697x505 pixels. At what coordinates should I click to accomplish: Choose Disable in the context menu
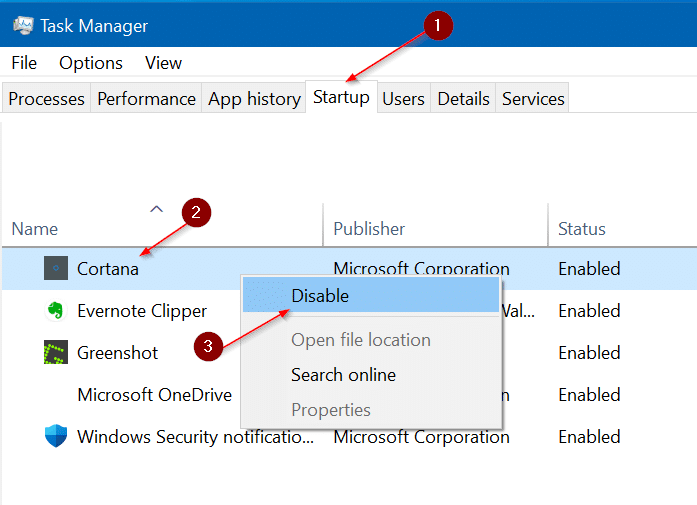click(371, 296)
